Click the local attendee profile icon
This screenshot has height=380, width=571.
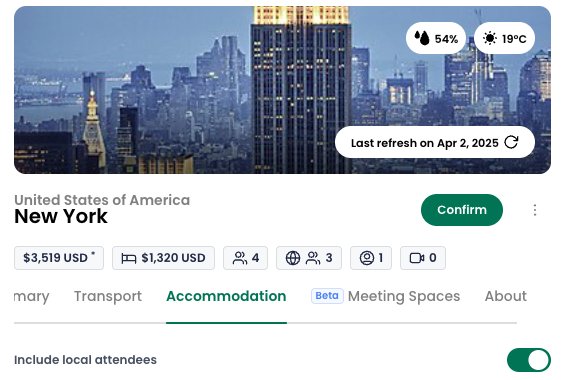367,258
